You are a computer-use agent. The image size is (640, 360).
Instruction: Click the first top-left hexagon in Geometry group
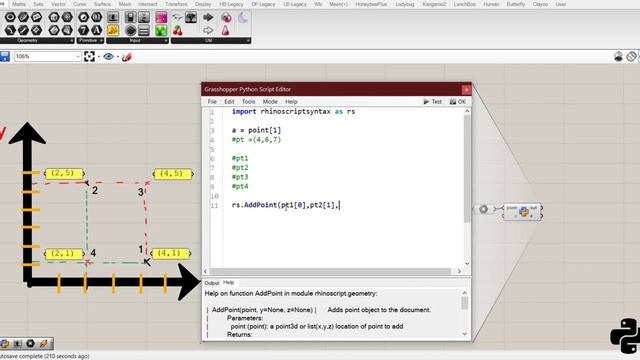point(10,17)
